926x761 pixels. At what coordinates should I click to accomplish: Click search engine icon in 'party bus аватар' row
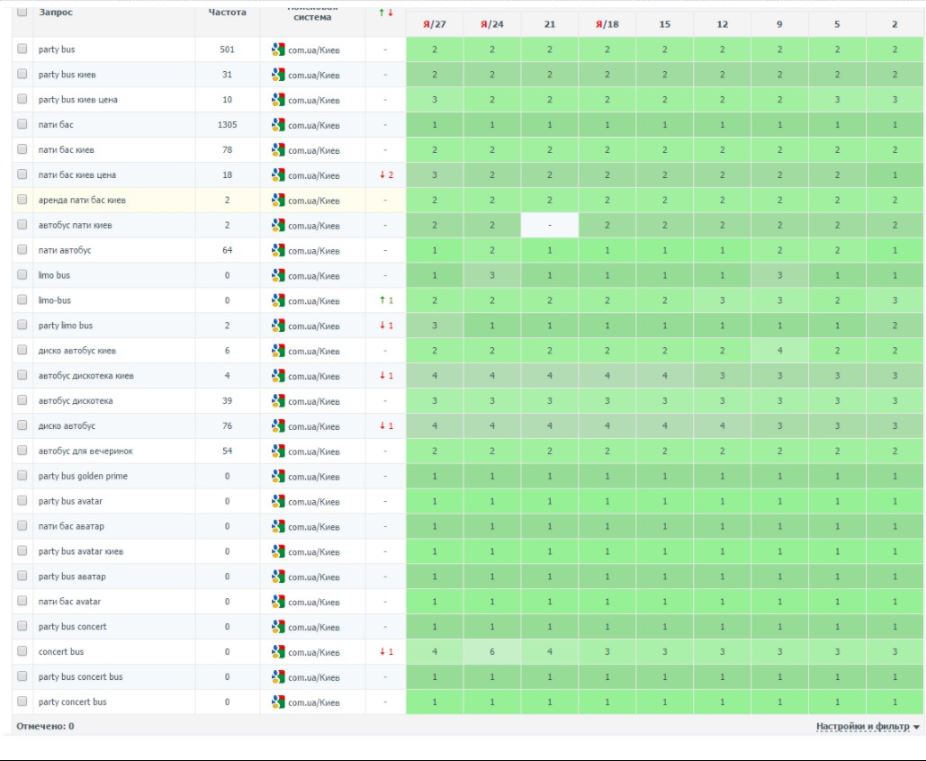tap(278, 576)
